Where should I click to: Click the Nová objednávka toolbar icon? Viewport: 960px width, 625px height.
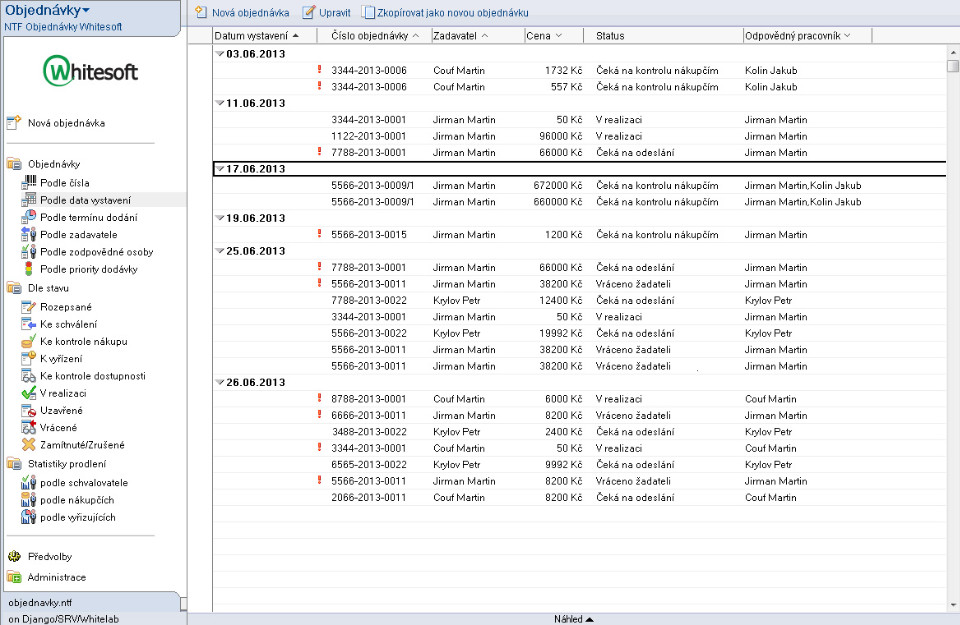coord(201,13)
